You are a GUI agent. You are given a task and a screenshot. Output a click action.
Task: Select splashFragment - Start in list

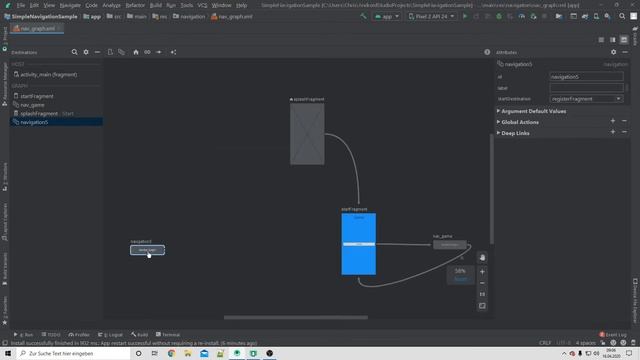click(x=56, y=113)
